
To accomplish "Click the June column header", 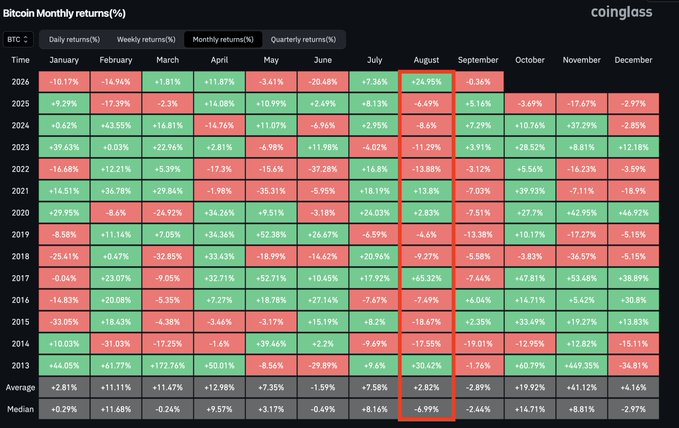I will click(323, 60).
